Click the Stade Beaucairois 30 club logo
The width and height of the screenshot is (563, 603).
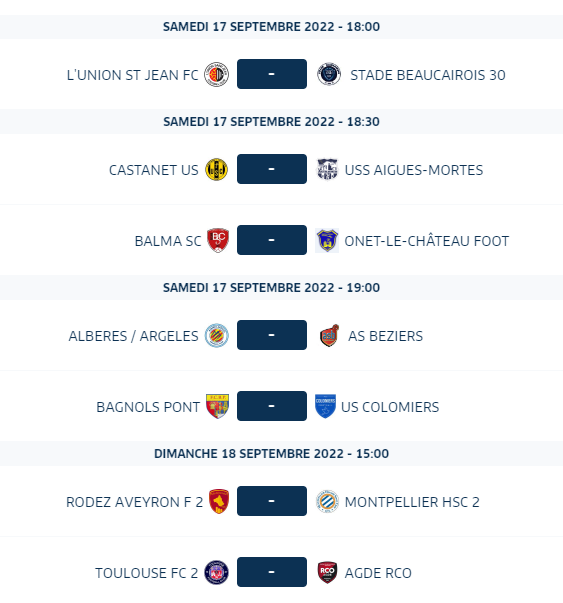pos(329,74)
